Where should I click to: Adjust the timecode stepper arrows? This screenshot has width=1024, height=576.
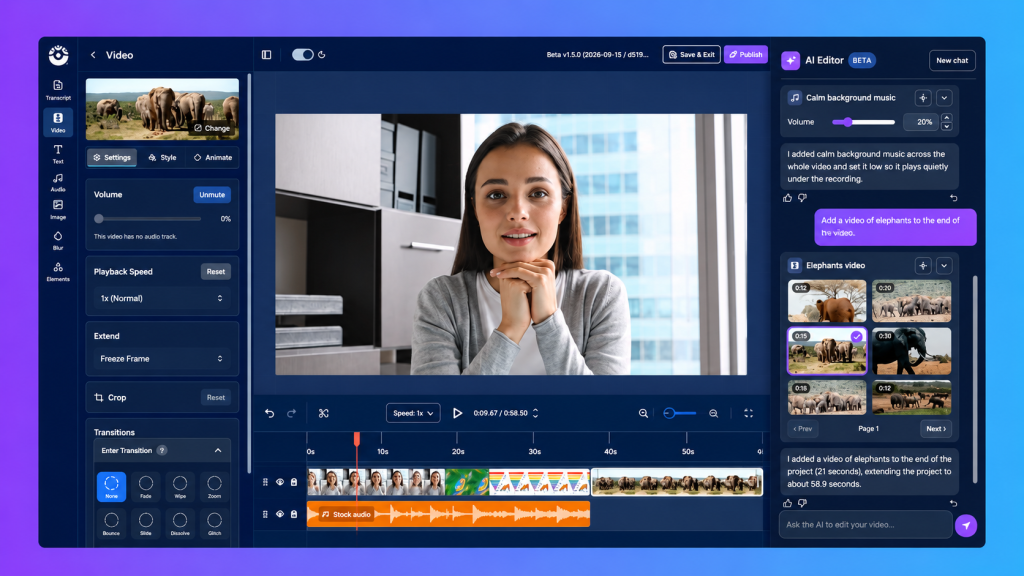(x=536, y=413)
